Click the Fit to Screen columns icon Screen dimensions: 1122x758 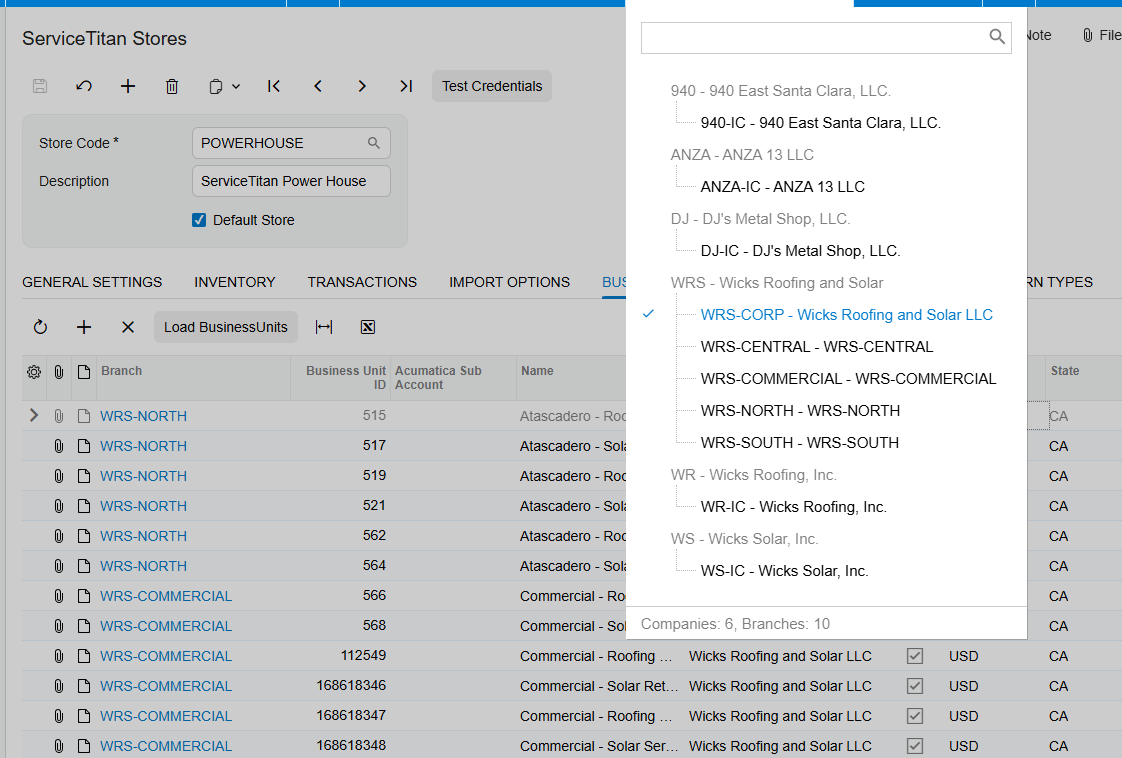point(324,327)
